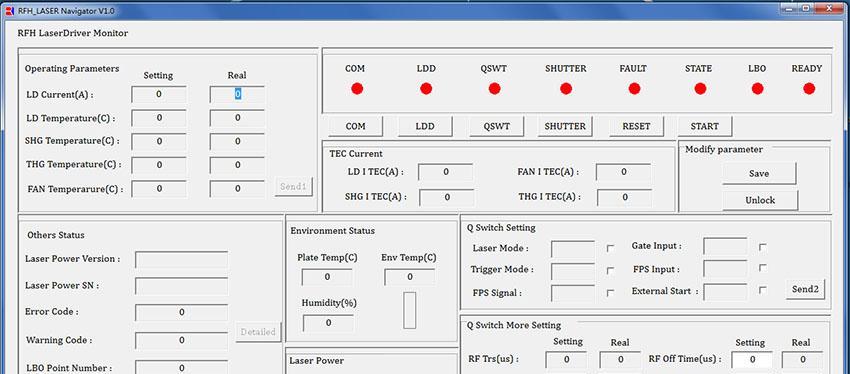The image size is (850, 374).
Task: Click the Trigger Mode value box
Action: (x=572, y=271)
